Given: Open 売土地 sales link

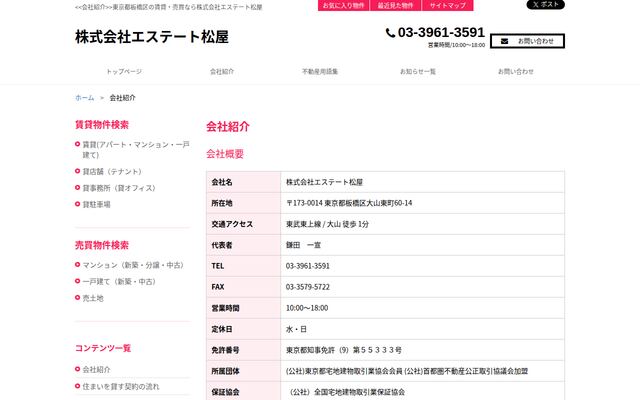Looking at the screenshot, I should (93, 298).
